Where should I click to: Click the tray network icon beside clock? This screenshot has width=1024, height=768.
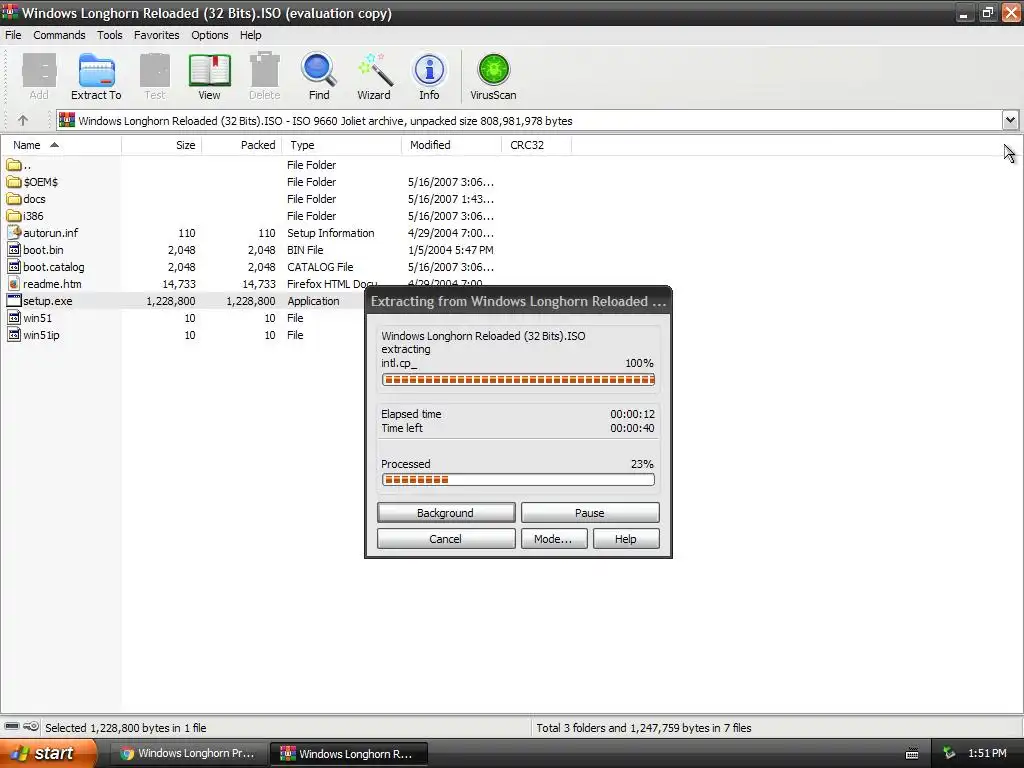948,753
